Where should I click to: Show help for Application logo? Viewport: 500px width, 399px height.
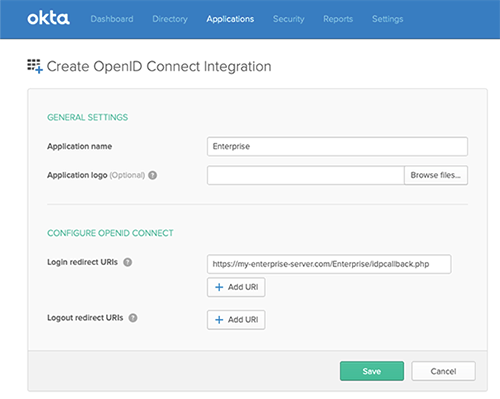(153, 175)
